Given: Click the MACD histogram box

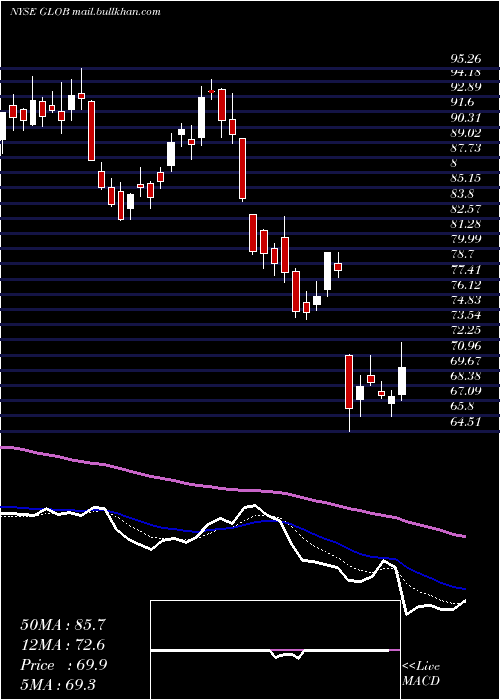Looking at the screenshot, I should click(275, 650).
